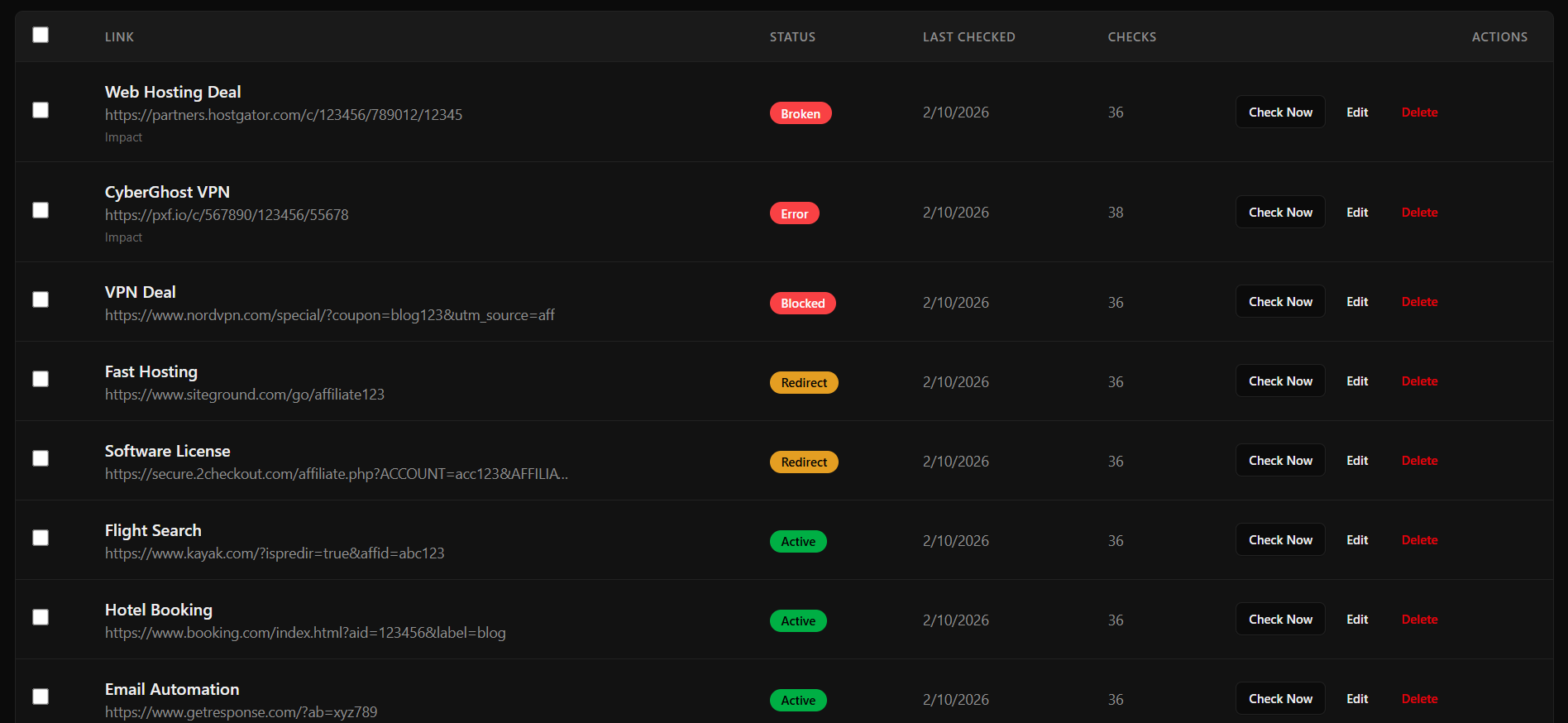Click Redirect badge for Fast Hosting
Viewport: 1568px width, 723px height.
pos(804,382)
